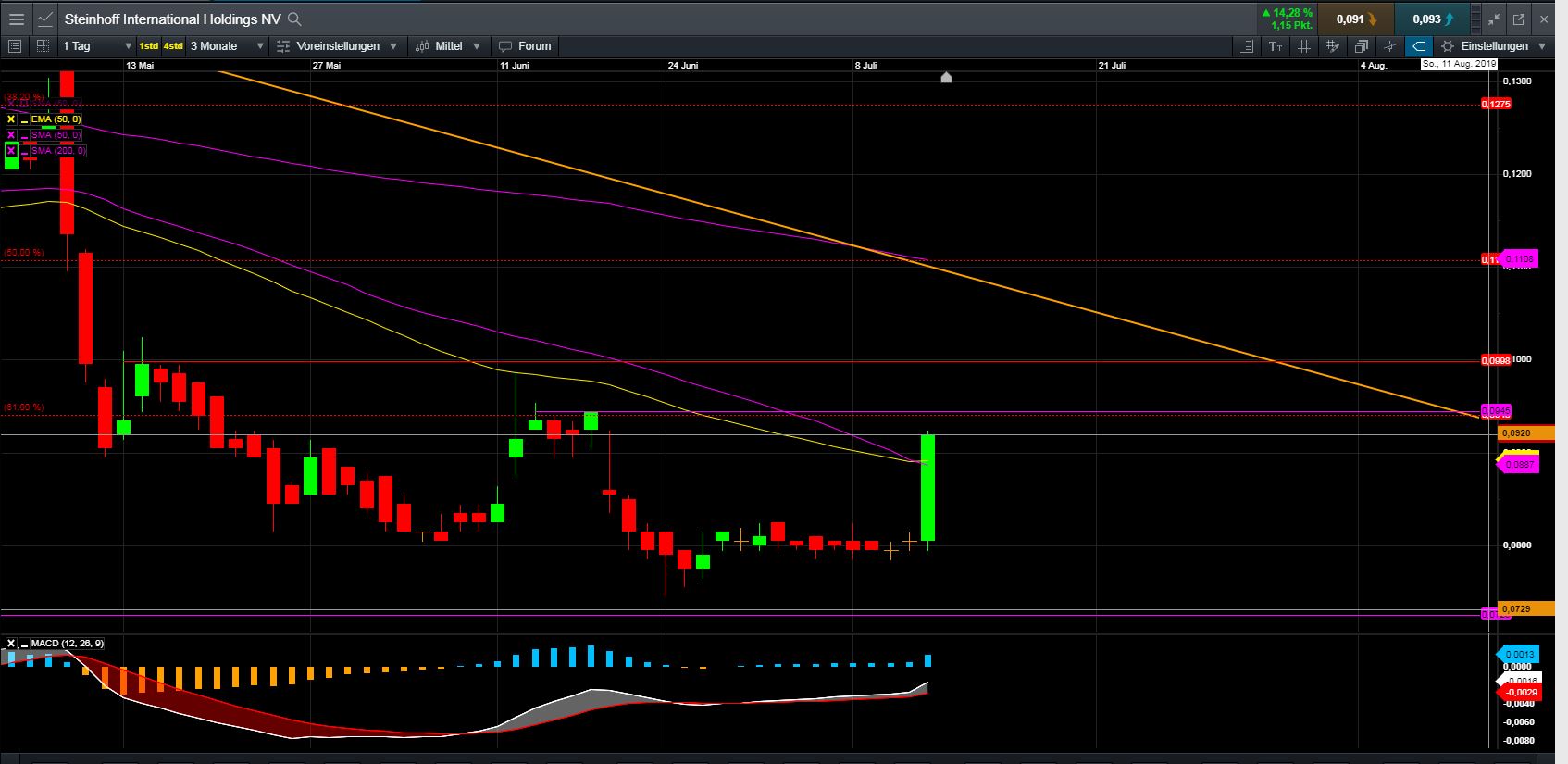Grab the drag handle next to the buy price
Viewport: 1568px width, 764px height.
coord(1476,19)
